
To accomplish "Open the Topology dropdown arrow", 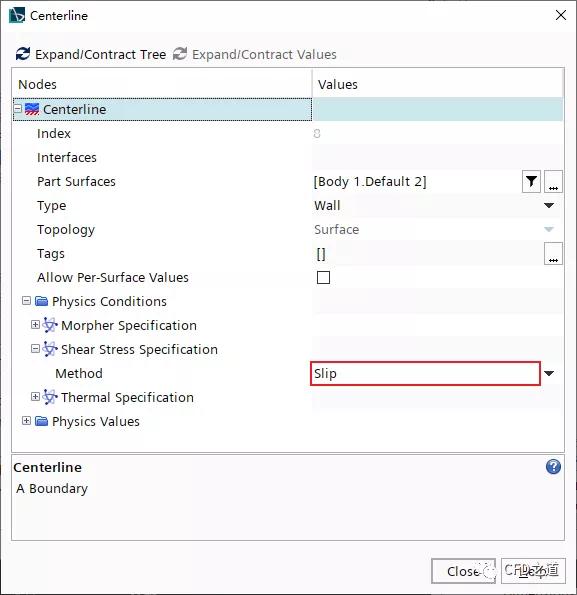I will click(549, 230).
